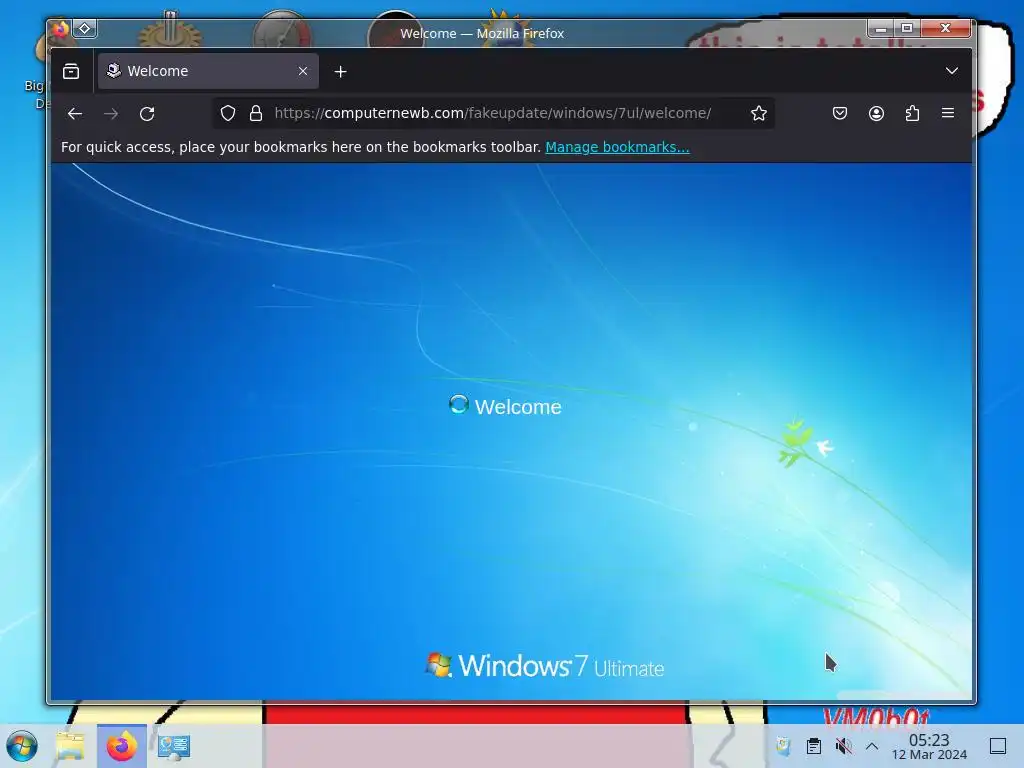Image resolution: width=1024 pixels, height=768 pixels.
Task: Focus the address bar URL
Action: pyautogui.click(x=492, y=113)
